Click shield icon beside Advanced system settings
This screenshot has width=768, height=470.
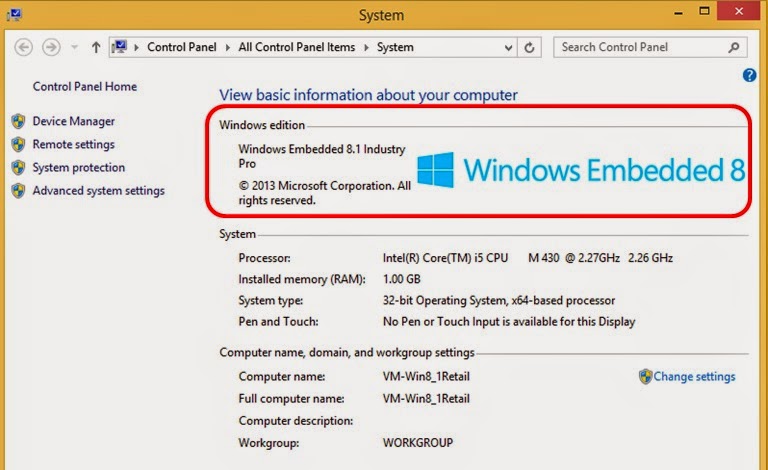(x=19, y=190)
